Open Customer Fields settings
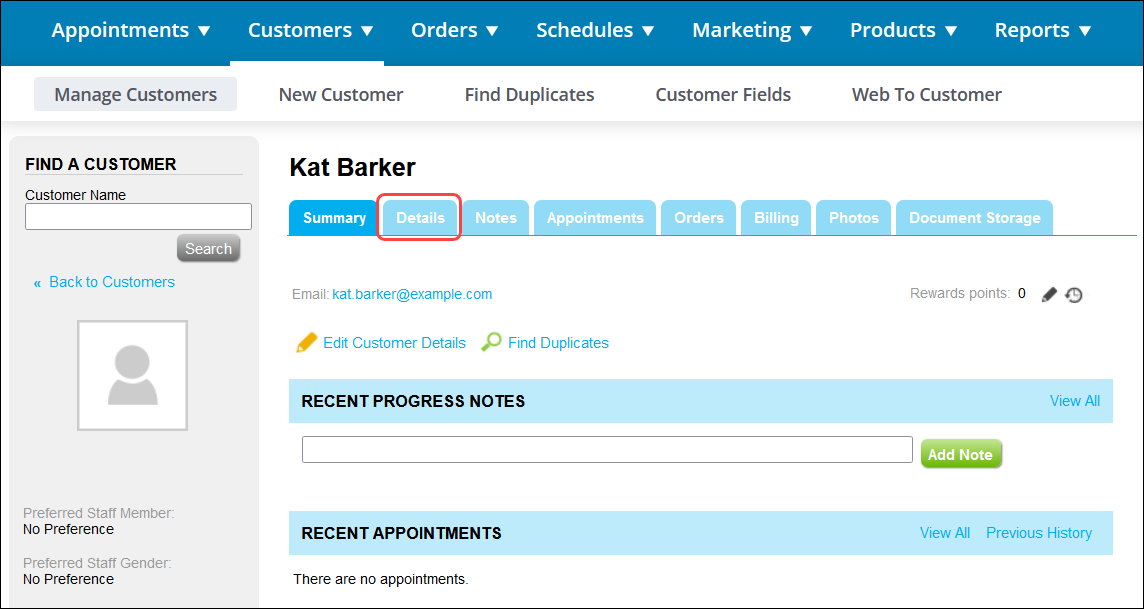Screen dimensions: 1144x609 click(x=723, y=95)
